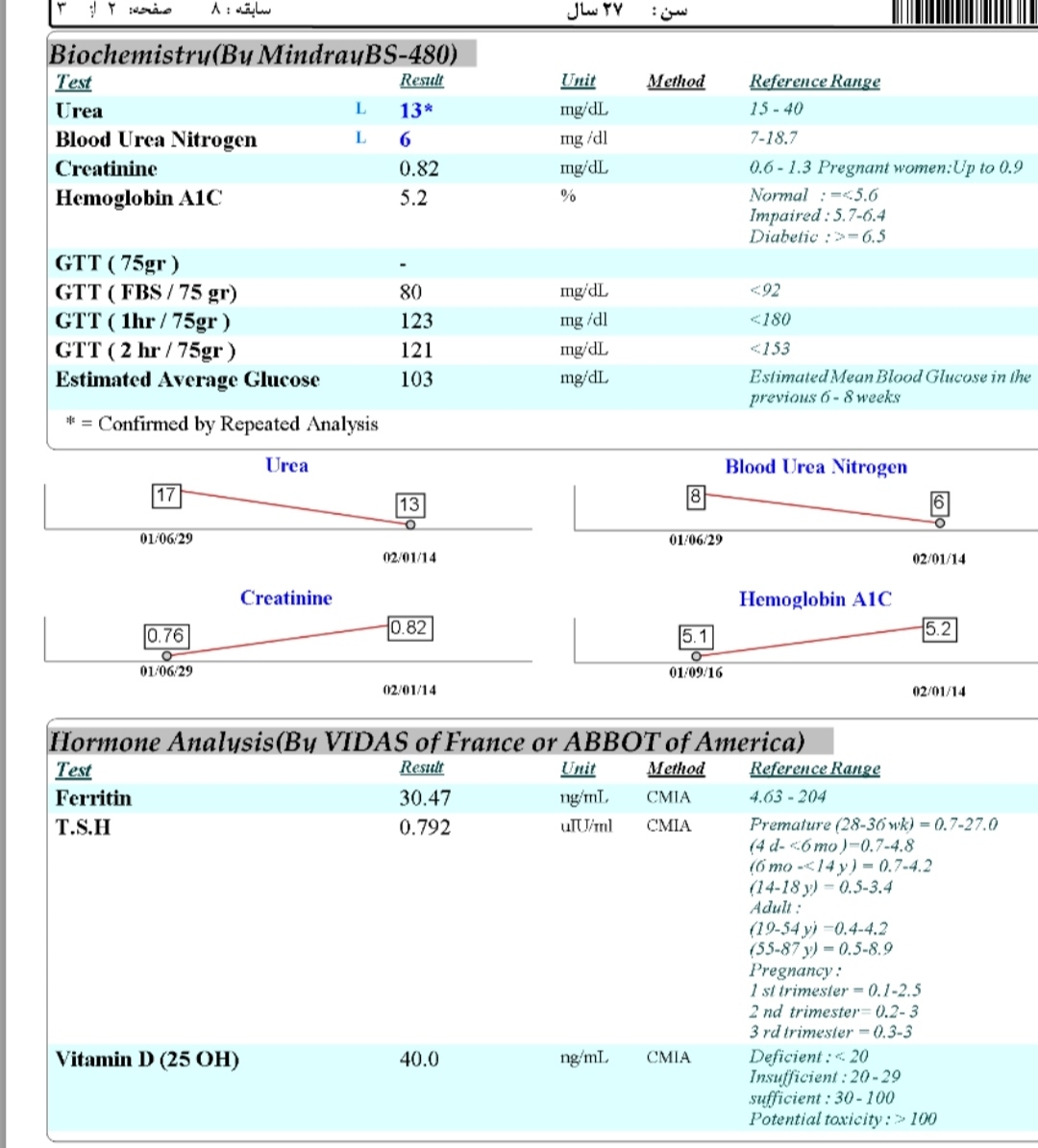The width and height of the screenshot is (1038, 1148).
Task: Click the "5.1" data label in A1C chart
Action: coord(695,636)
